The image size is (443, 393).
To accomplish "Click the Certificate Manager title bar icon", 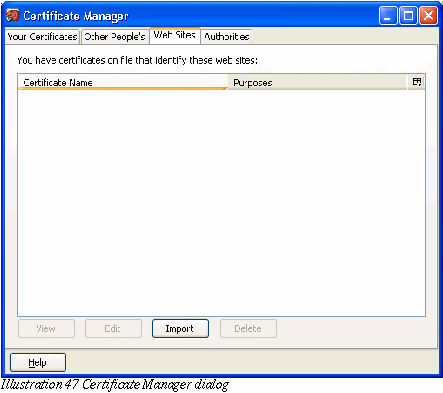I will click(13, 16).
